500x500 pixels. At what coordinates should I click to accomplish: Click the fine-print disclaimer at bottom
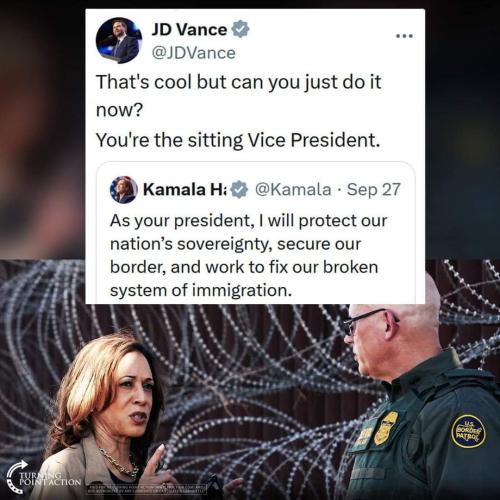147,489
